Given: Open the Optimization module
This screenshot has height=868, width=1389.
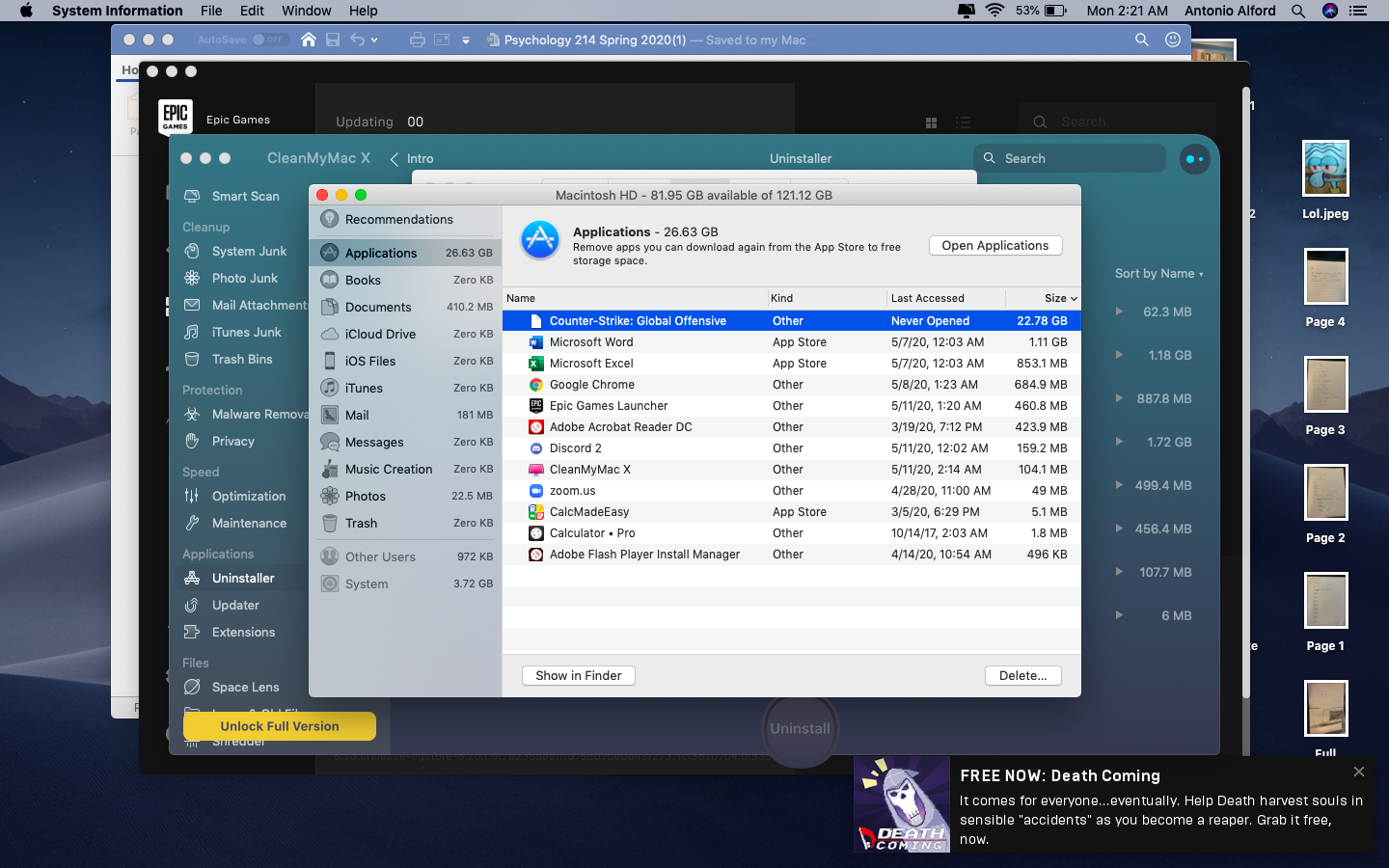Looking at the screenshot, I should coord(234,496).
